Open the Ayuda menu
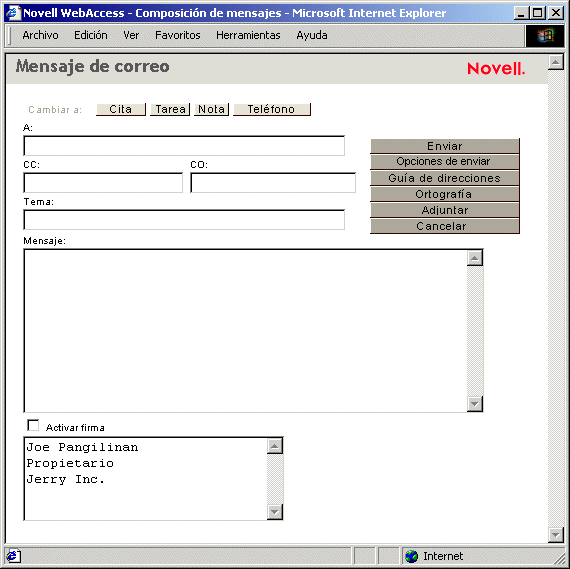The image size is (570, 569). [312, 35]
